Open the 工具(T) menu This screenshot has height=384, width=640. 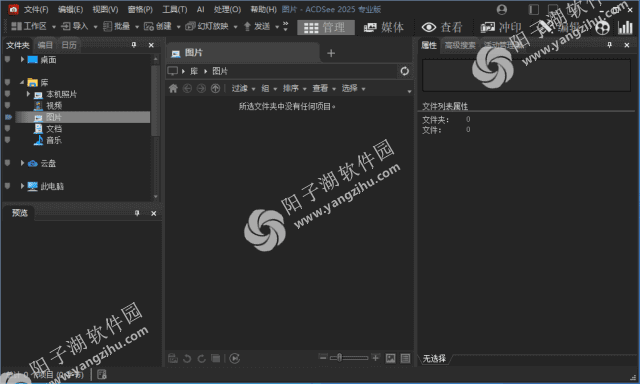tap(175, 9)
